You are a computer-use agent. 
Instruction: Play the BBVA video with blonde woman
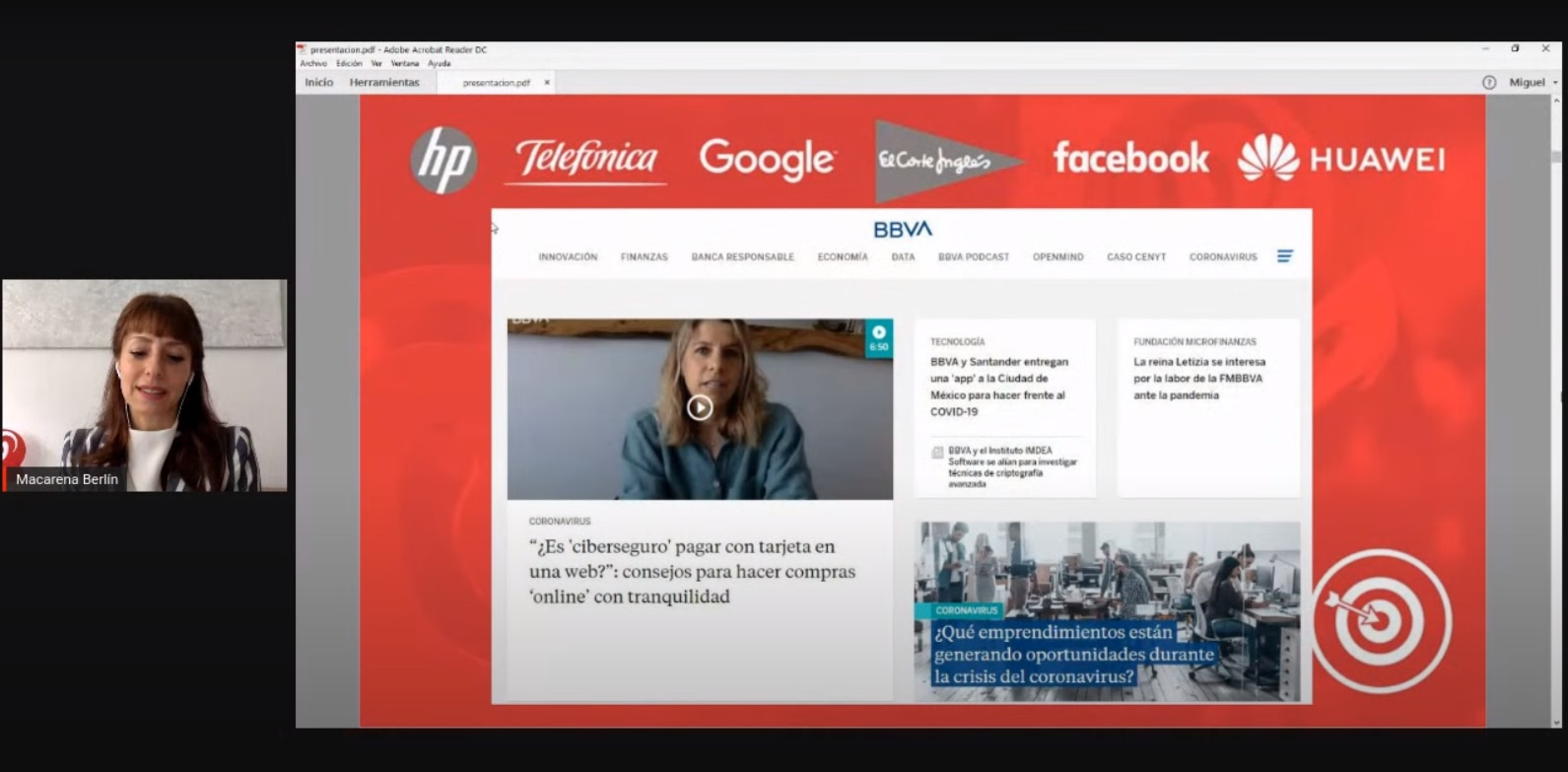pyautogui.click(x=700, y=407)
